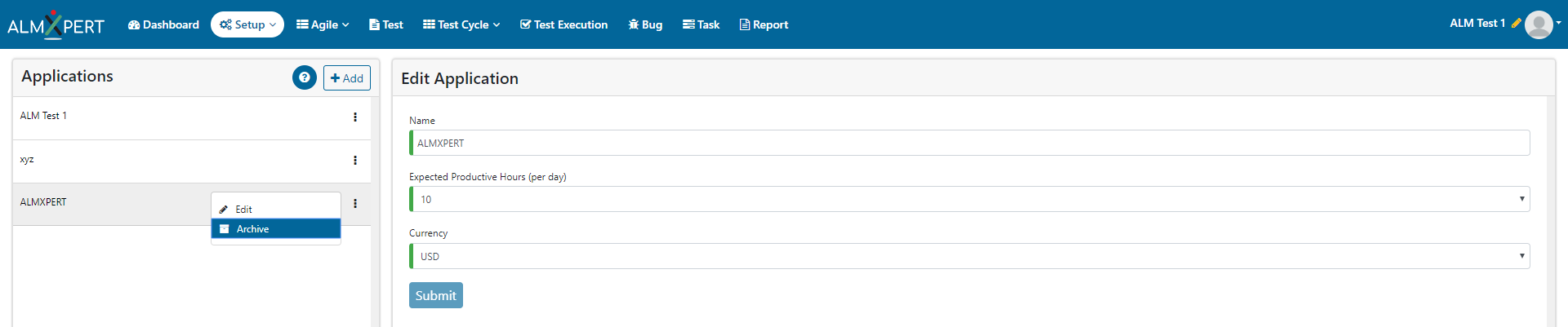The height and width of the screenshot is (327, 1568).
Task: Expand the Agile dropdown menu
Action: (x=323, y=24)
